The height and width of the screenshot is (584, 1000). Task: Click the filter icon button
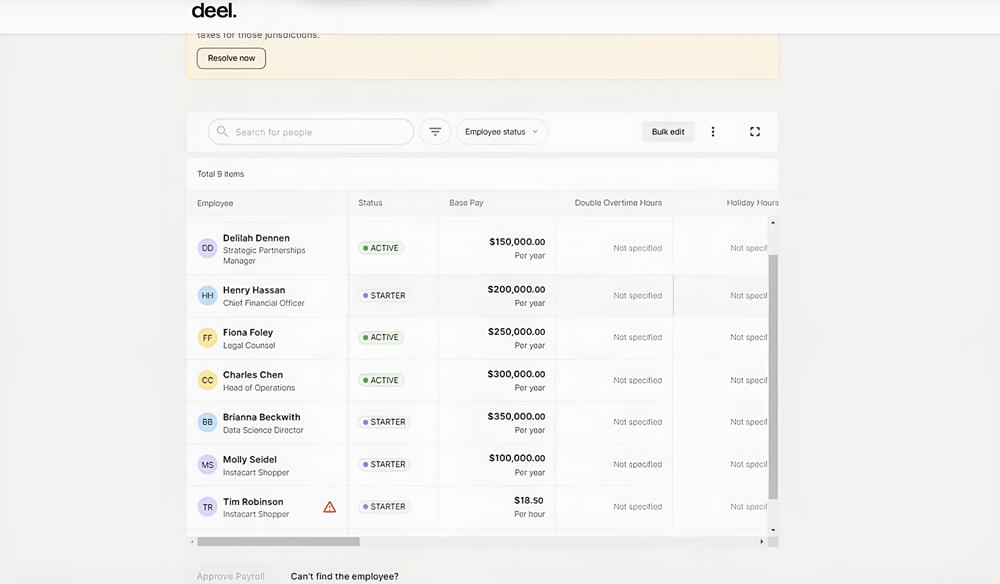click(435, 132)
